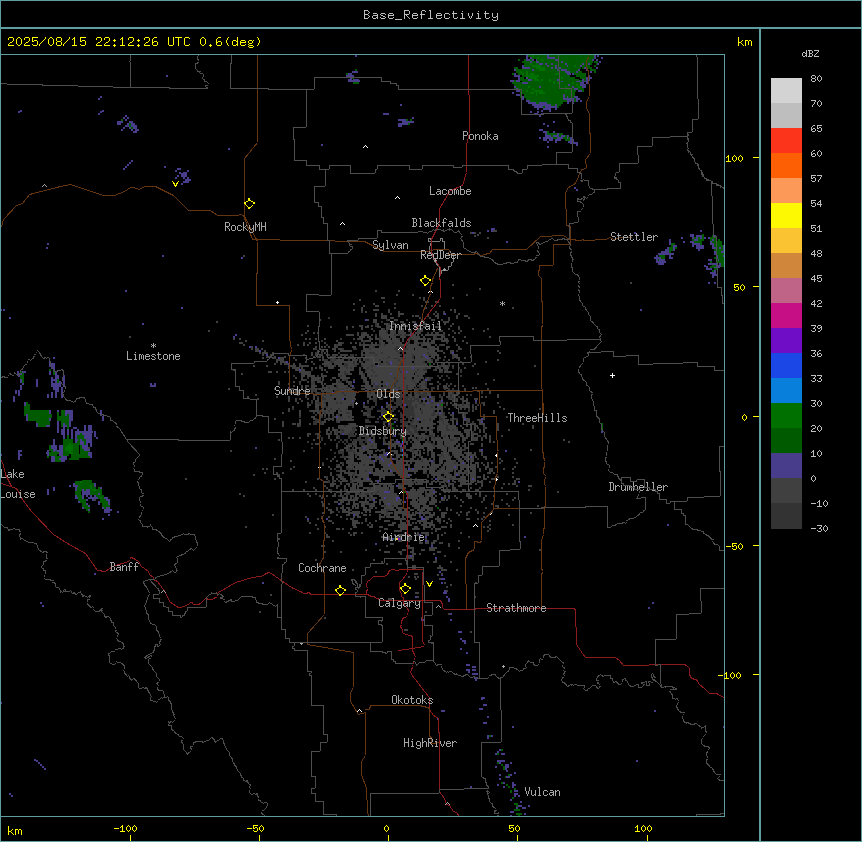The height and width of the screenshot is (842, 862).
Task: Select the HighRiver city label
Action: [430, 743]
